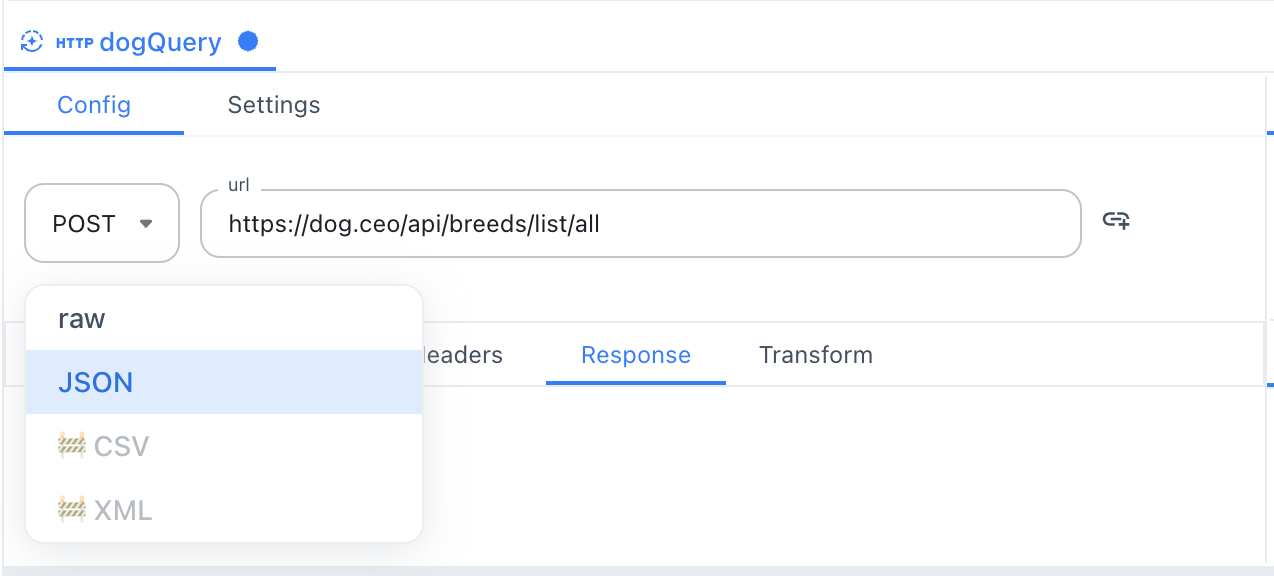Open the Headers tab
1274x576 pixels.
pyautogui.click(x=470, y=354)
